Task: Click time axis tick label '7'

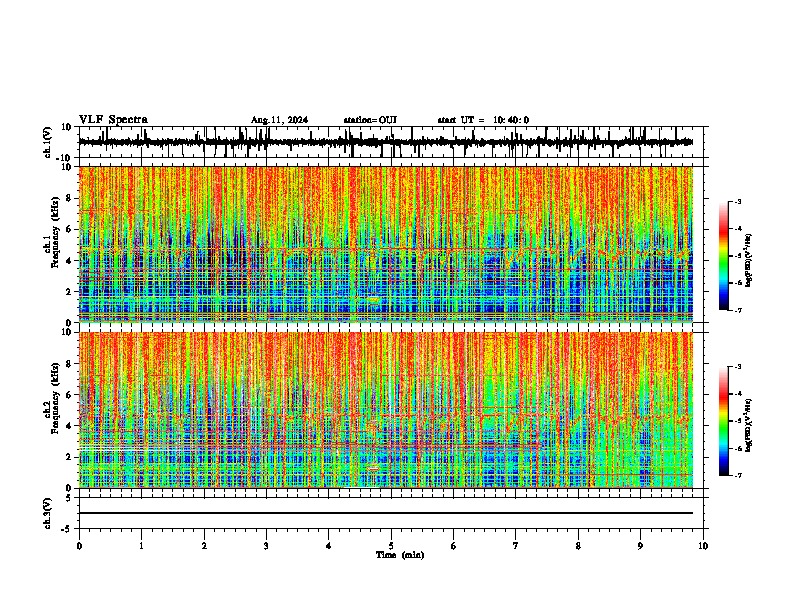Action: click(x=516, y=546)
